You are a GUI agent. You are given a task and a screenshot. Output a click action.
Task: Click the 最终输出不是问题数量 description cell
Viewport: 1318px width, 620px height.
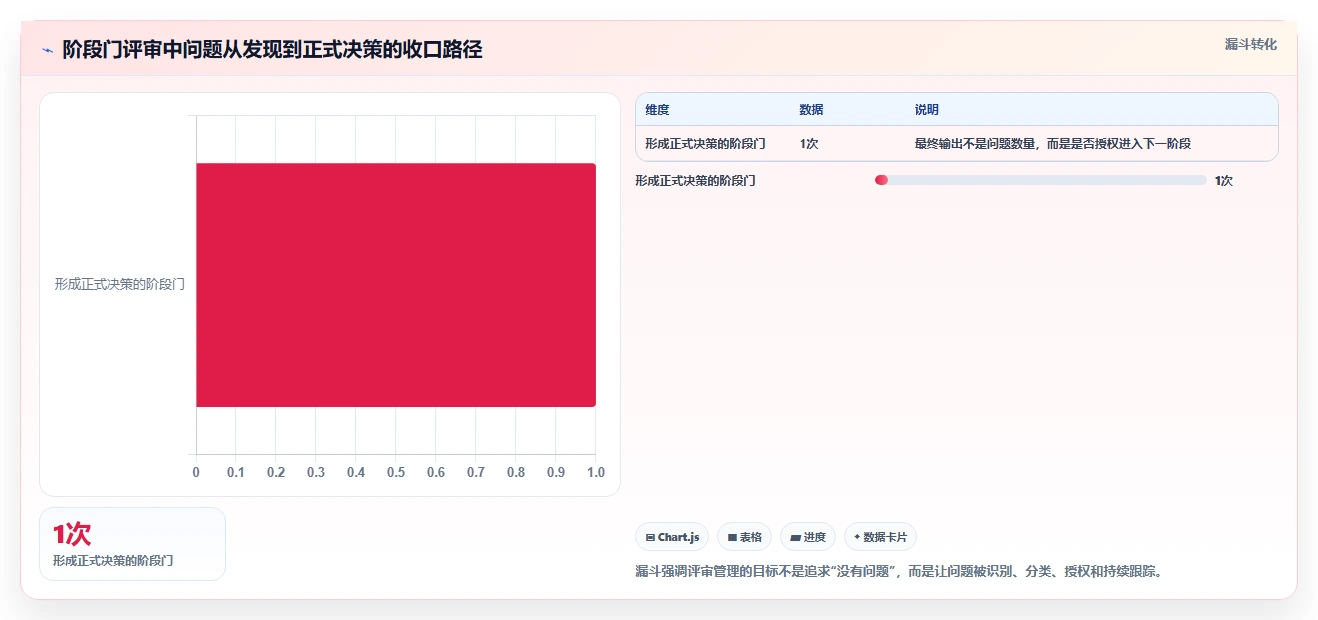click(x=1052, y=144)
